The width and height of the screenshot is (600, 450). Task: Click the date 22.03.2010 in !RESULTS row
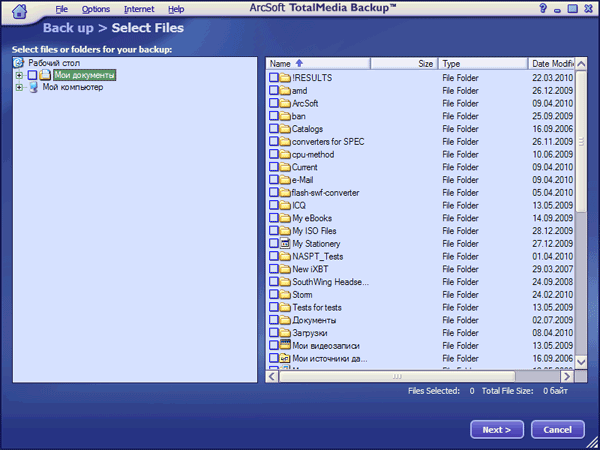tap(553, 78)
